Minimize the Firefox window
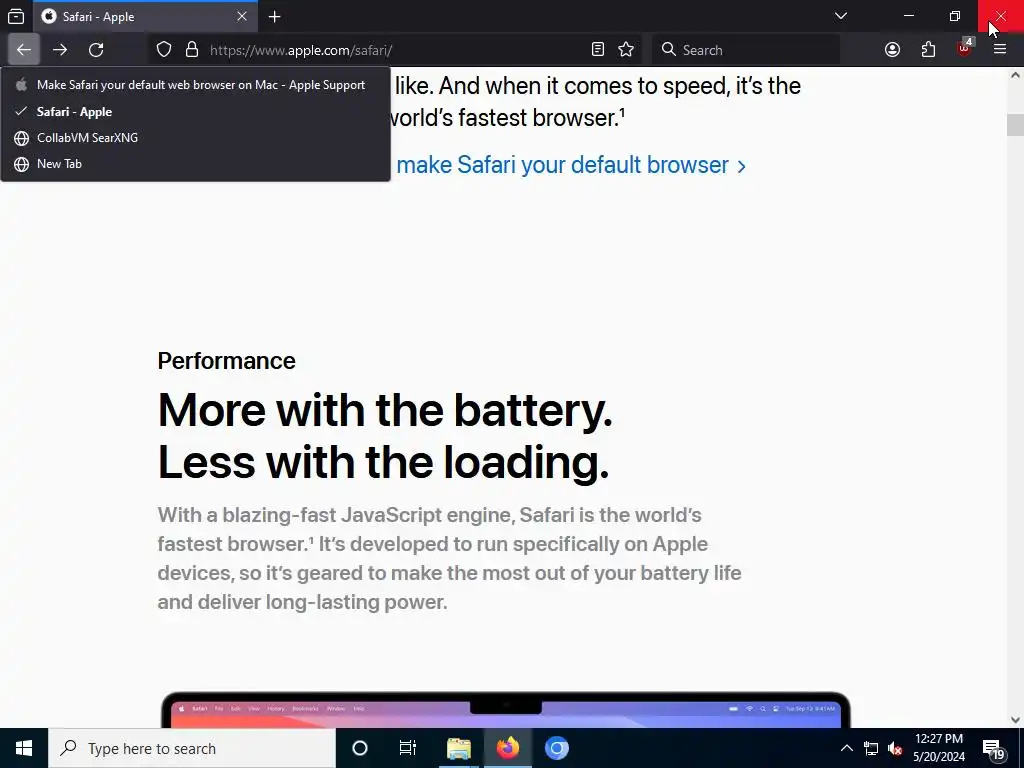1024x768 pixels. pos(909,16)
